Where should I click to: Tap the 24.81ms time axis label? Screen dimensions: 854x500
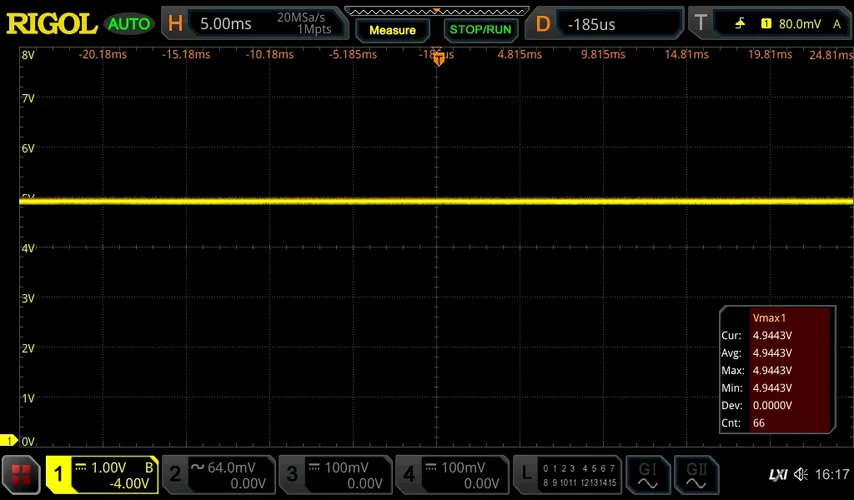click(x=831, y=54)
